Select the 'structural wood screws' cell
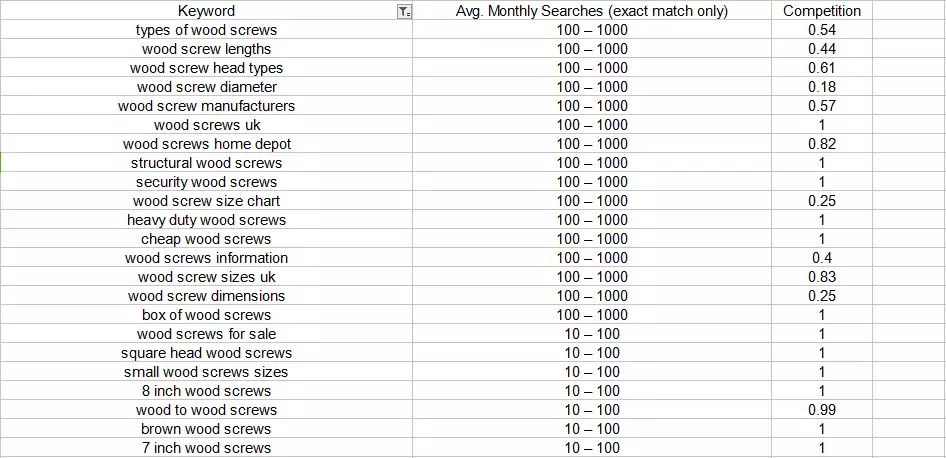Screen dimensions: 946x458 pyautogui.click(x=206, y=163)
